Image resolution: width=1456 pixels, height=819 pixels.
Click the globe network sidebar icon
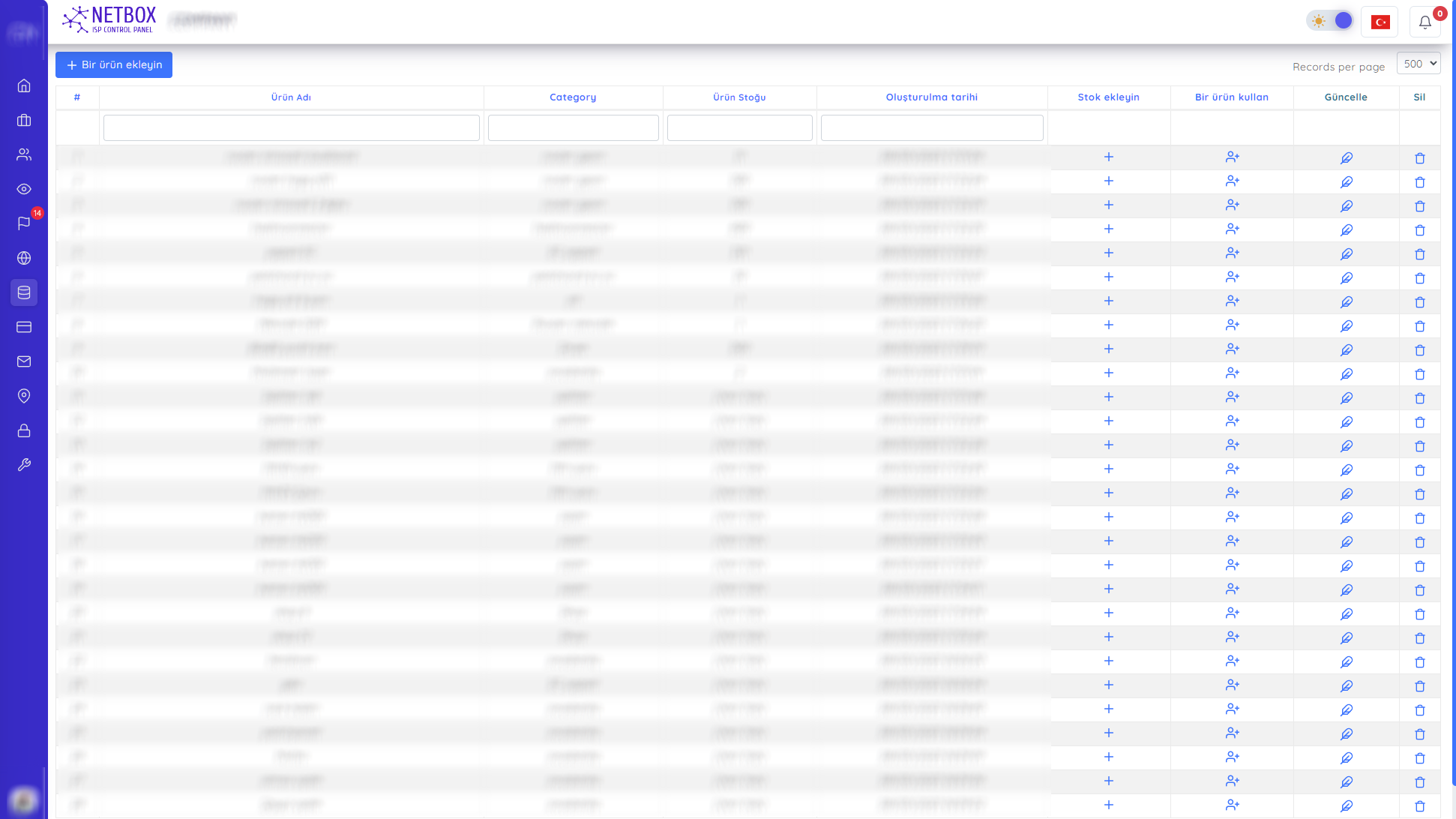click(24, 258)
